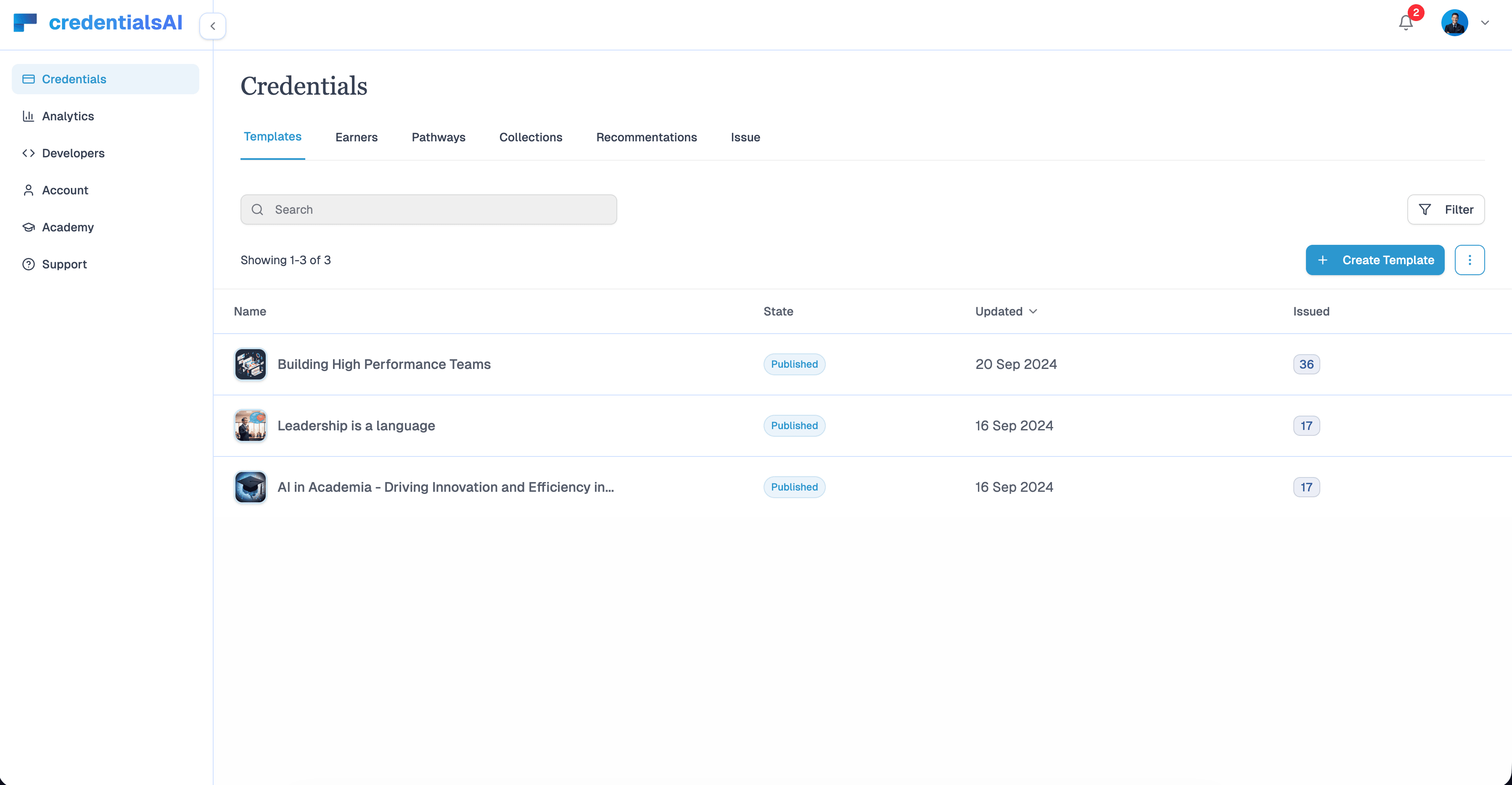1512x785 pixels.
Task: Open the three-dot actions menu beside Create Template
Action: [1470, 260]
